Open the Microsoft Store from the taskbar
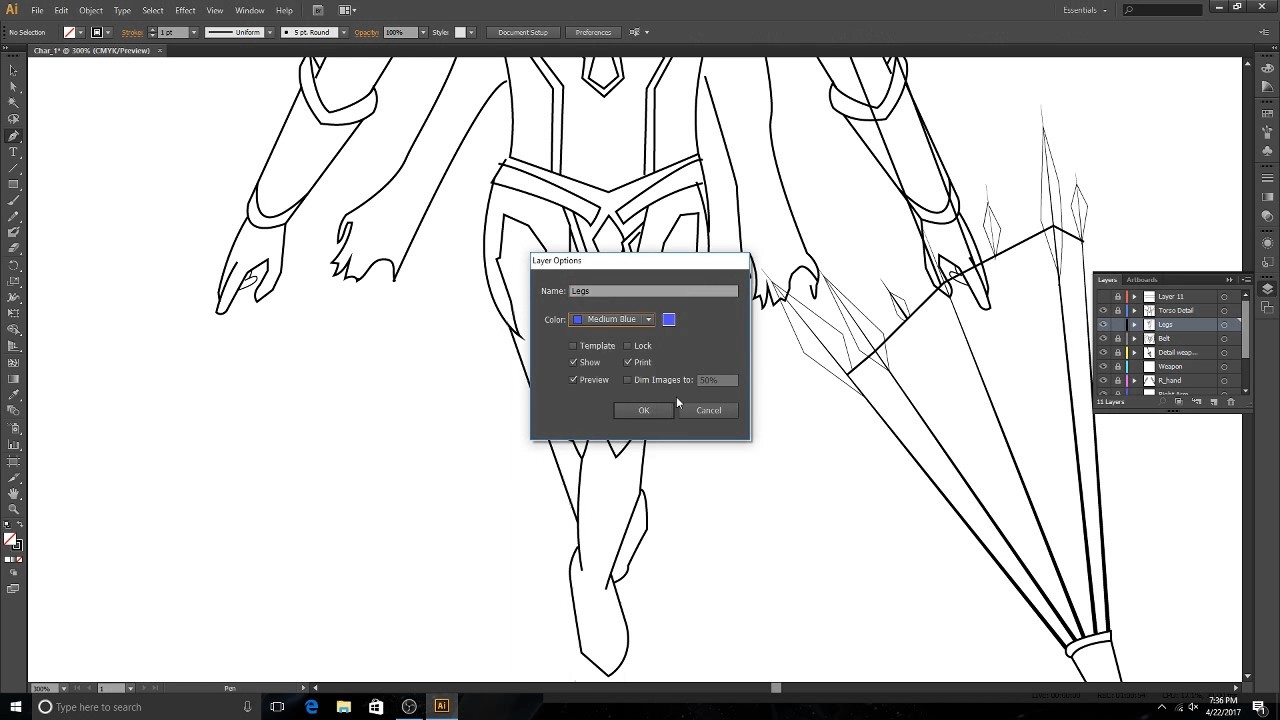Viewport: 1280px width, 720px height. click(376, 707)
